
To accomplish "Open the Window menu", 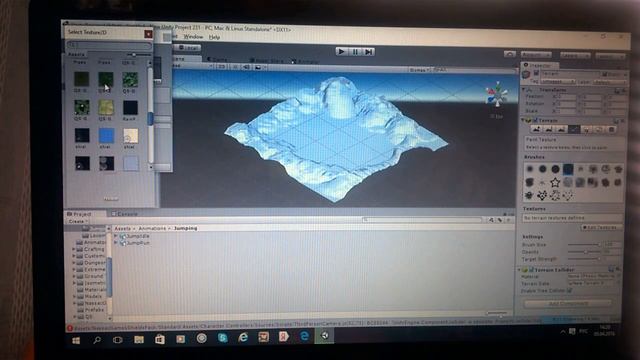I will (193, 37).
